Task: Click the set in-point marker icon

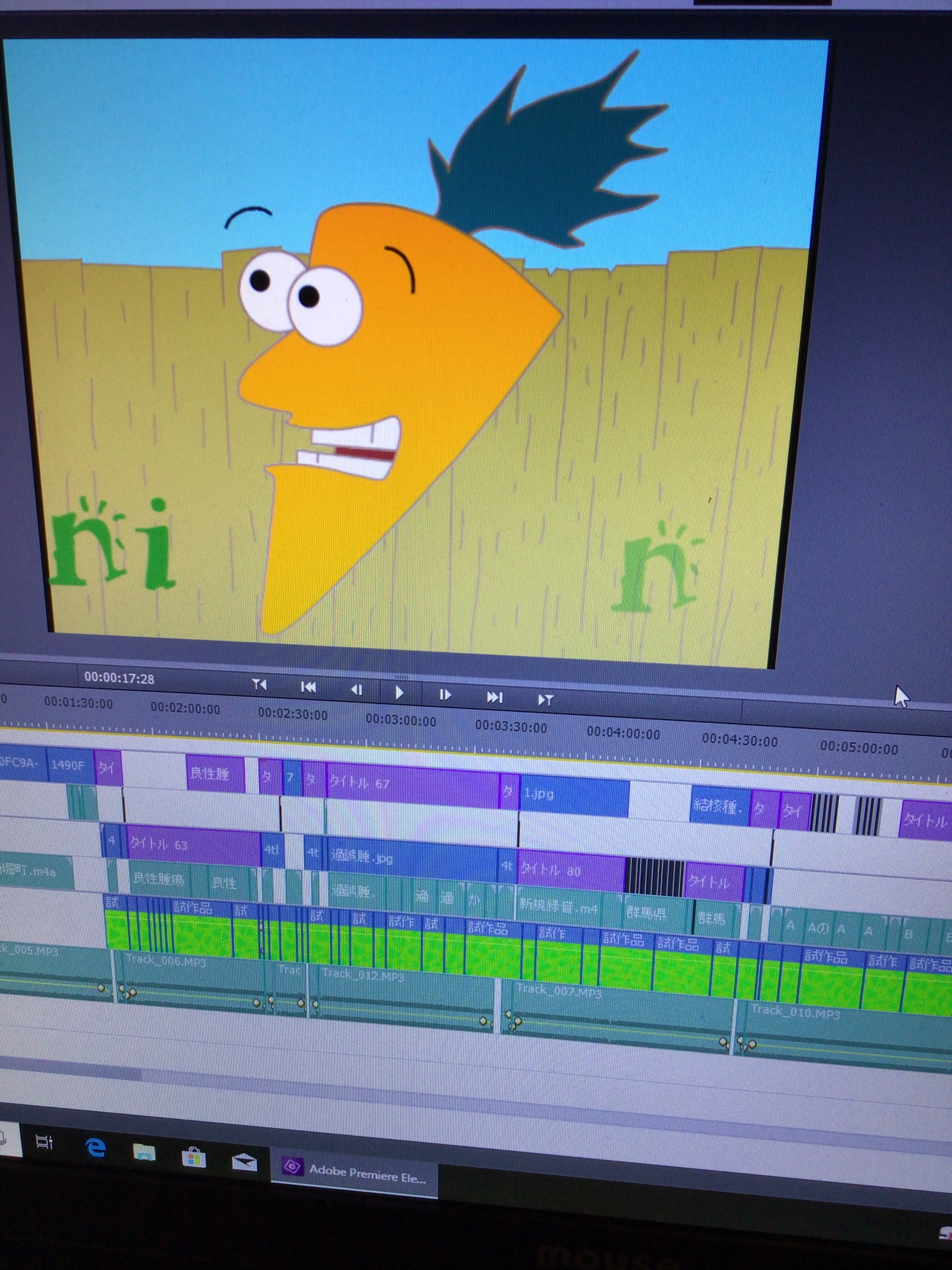Action: click(x=259, y=684)
